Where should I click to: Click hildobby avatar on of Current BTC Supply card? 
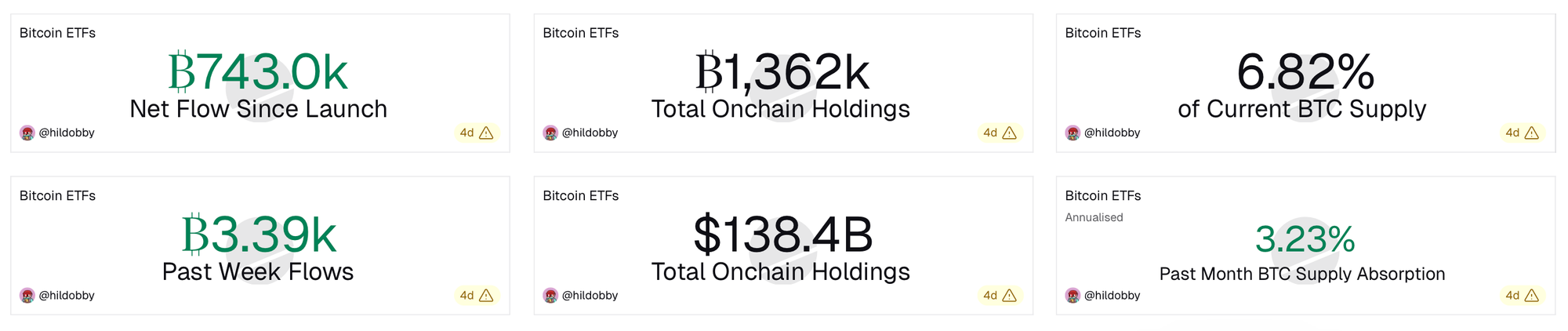(1073, 133)
